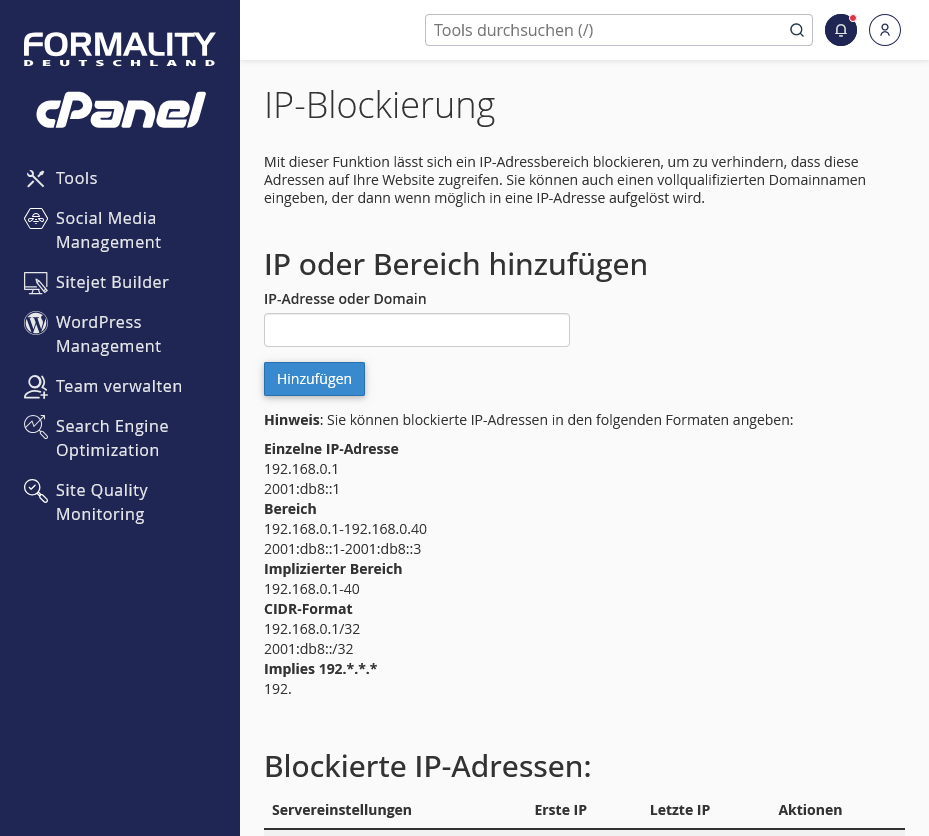Image resolution: width=929 pixels, height=836 pixels.
Task: Open the Search Engine Optimization page
Action: (x=112, y=438)
